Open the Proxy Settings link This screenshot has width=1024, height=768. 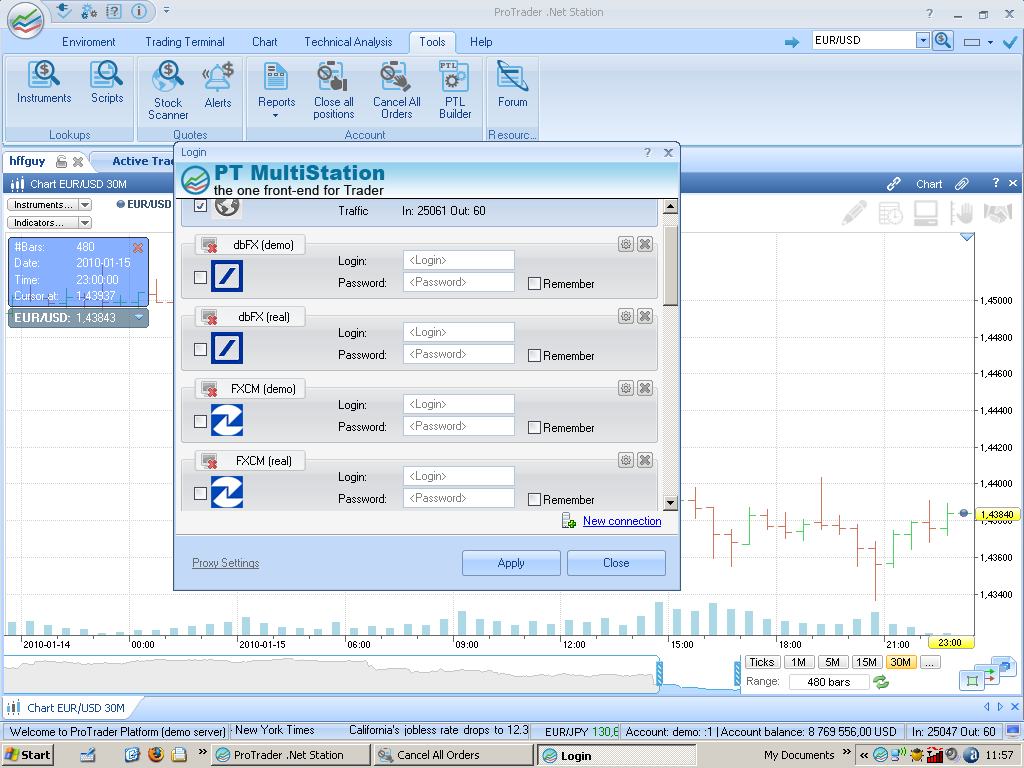225,563
